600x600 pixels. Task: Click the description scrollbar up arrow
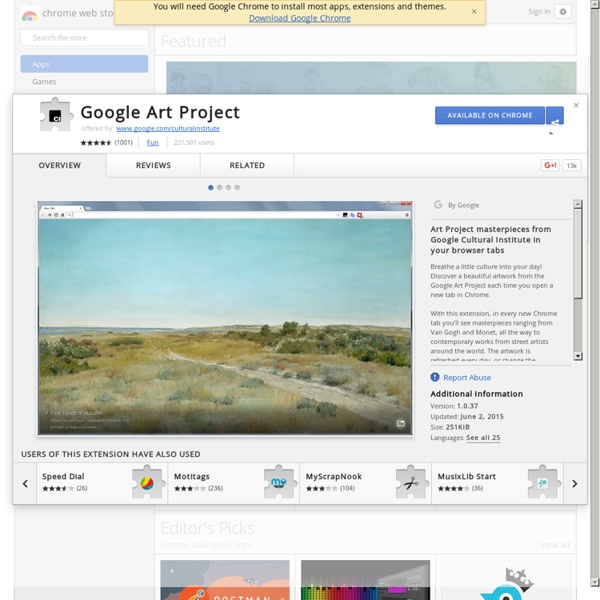tap(578, 204)
